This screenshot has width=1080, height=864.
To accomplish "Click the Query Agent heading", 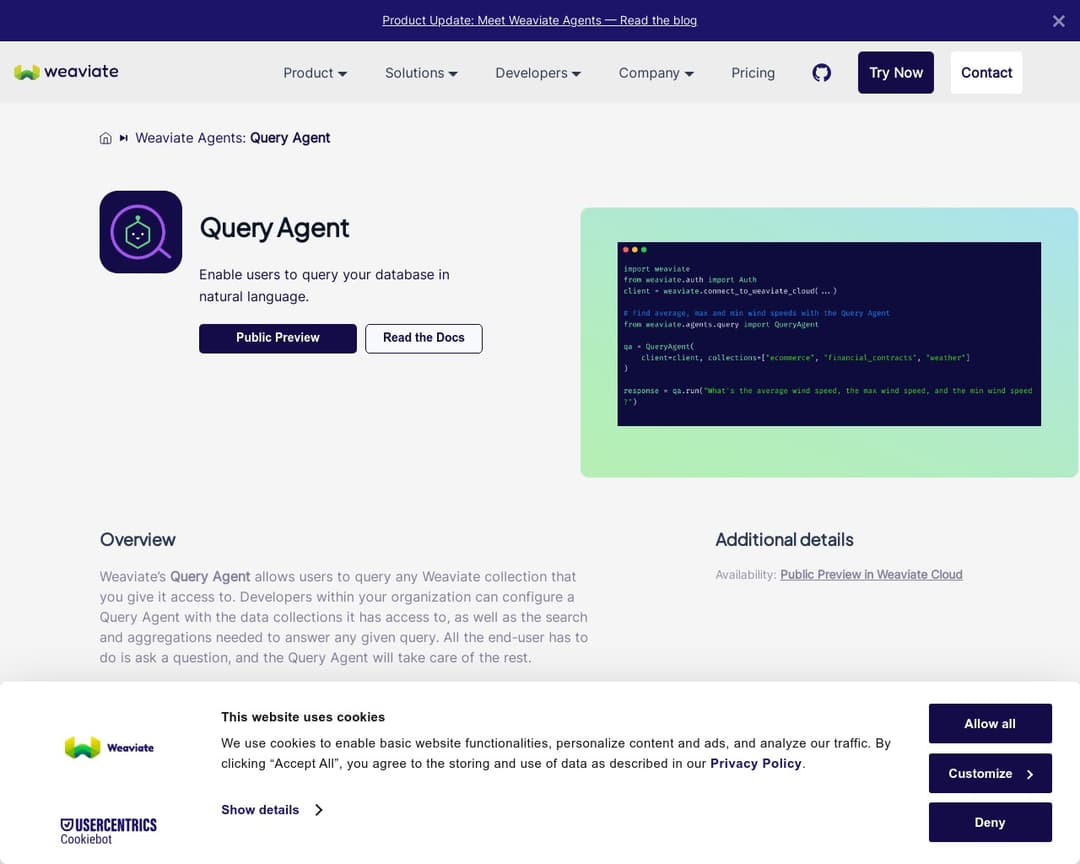I will 274,228.
